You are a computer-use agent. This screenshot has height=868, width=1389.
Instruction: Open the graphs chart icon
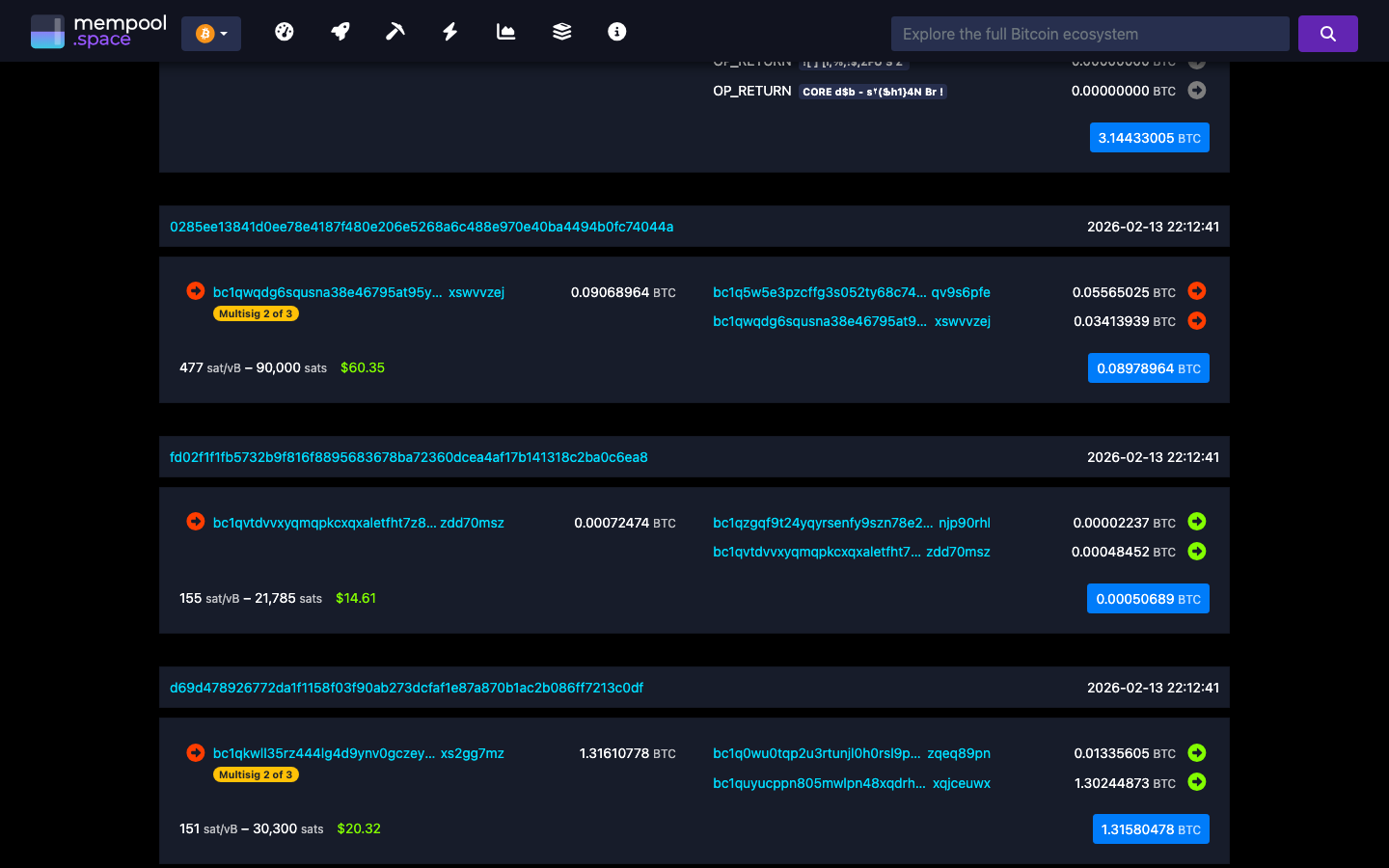(504, 31)
